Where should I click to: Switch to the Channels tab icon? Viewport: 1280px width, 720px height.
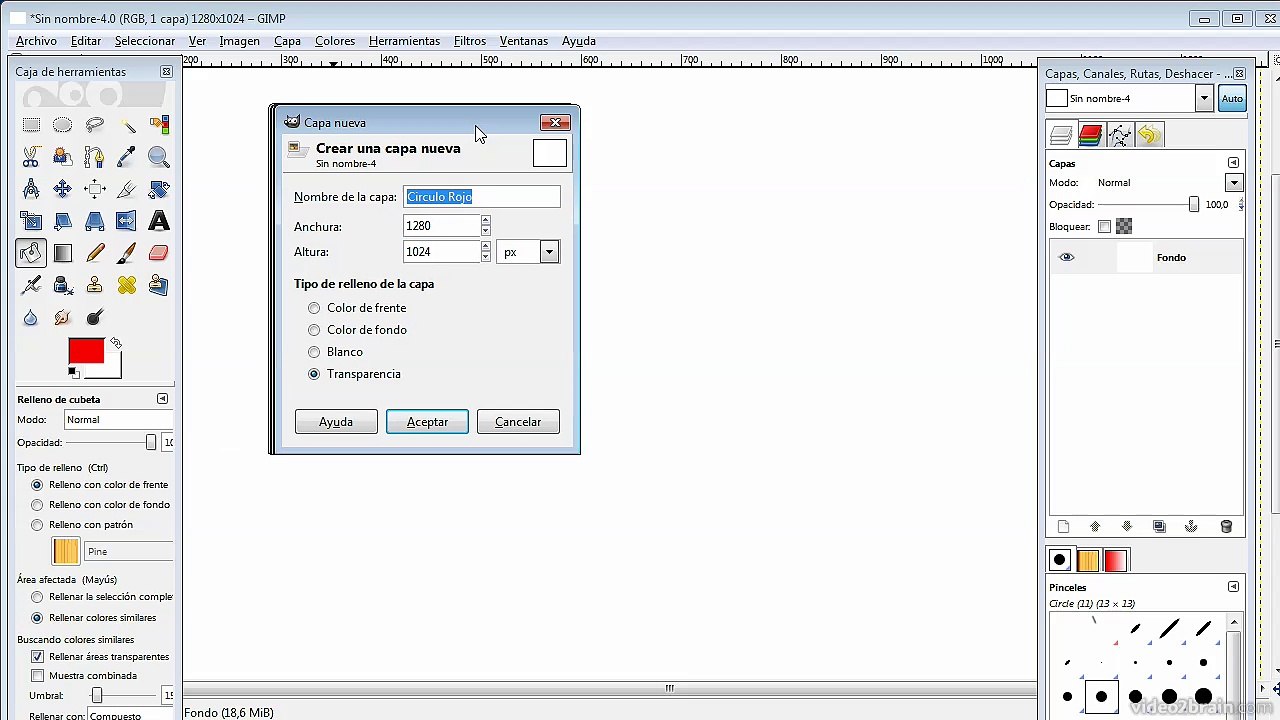coord(1090,135)
